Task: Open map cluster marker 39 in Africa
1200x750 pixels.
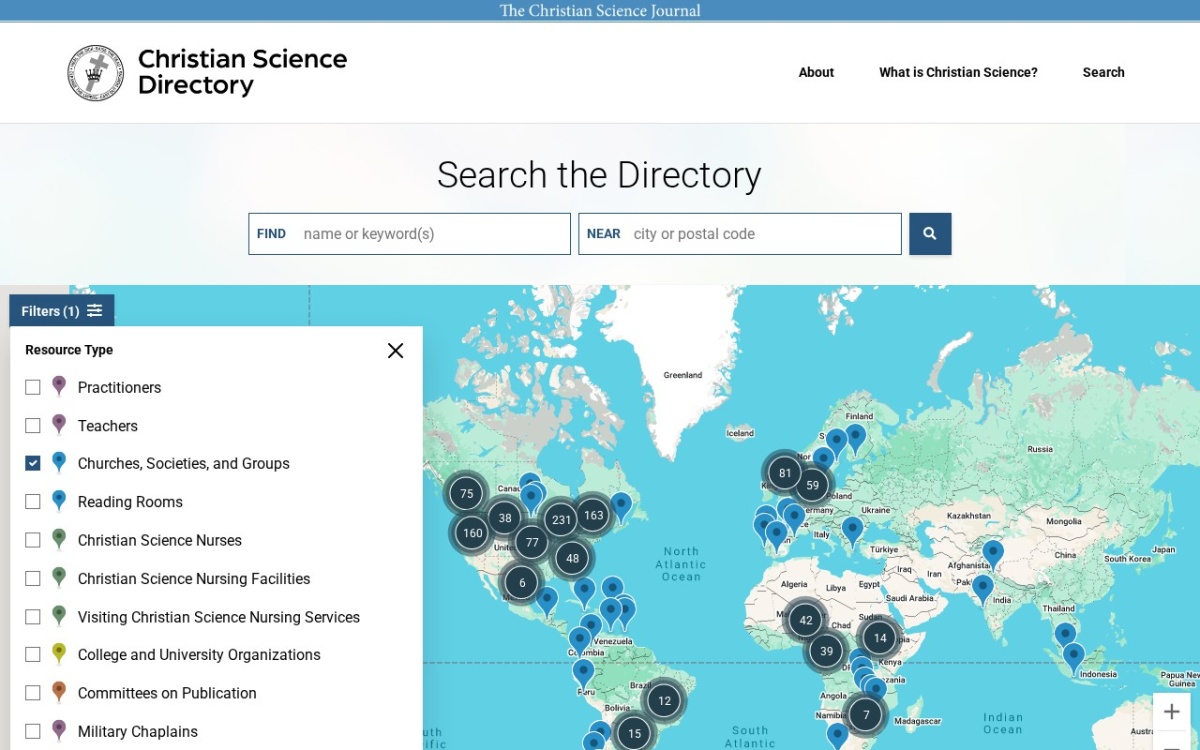Action: click(826, 651)
